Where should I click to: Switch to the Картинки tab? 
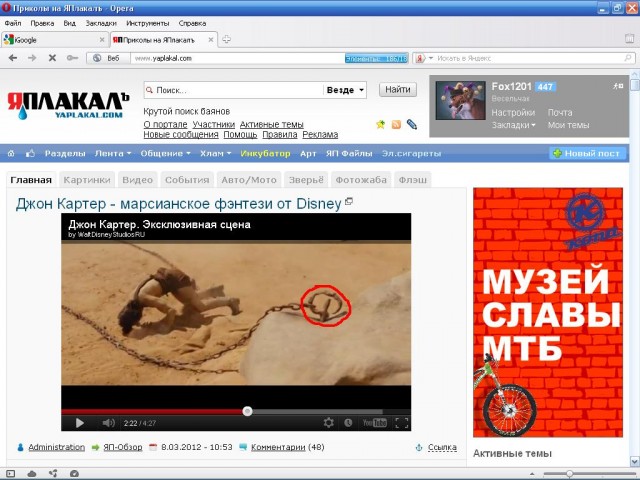(86, 180)
